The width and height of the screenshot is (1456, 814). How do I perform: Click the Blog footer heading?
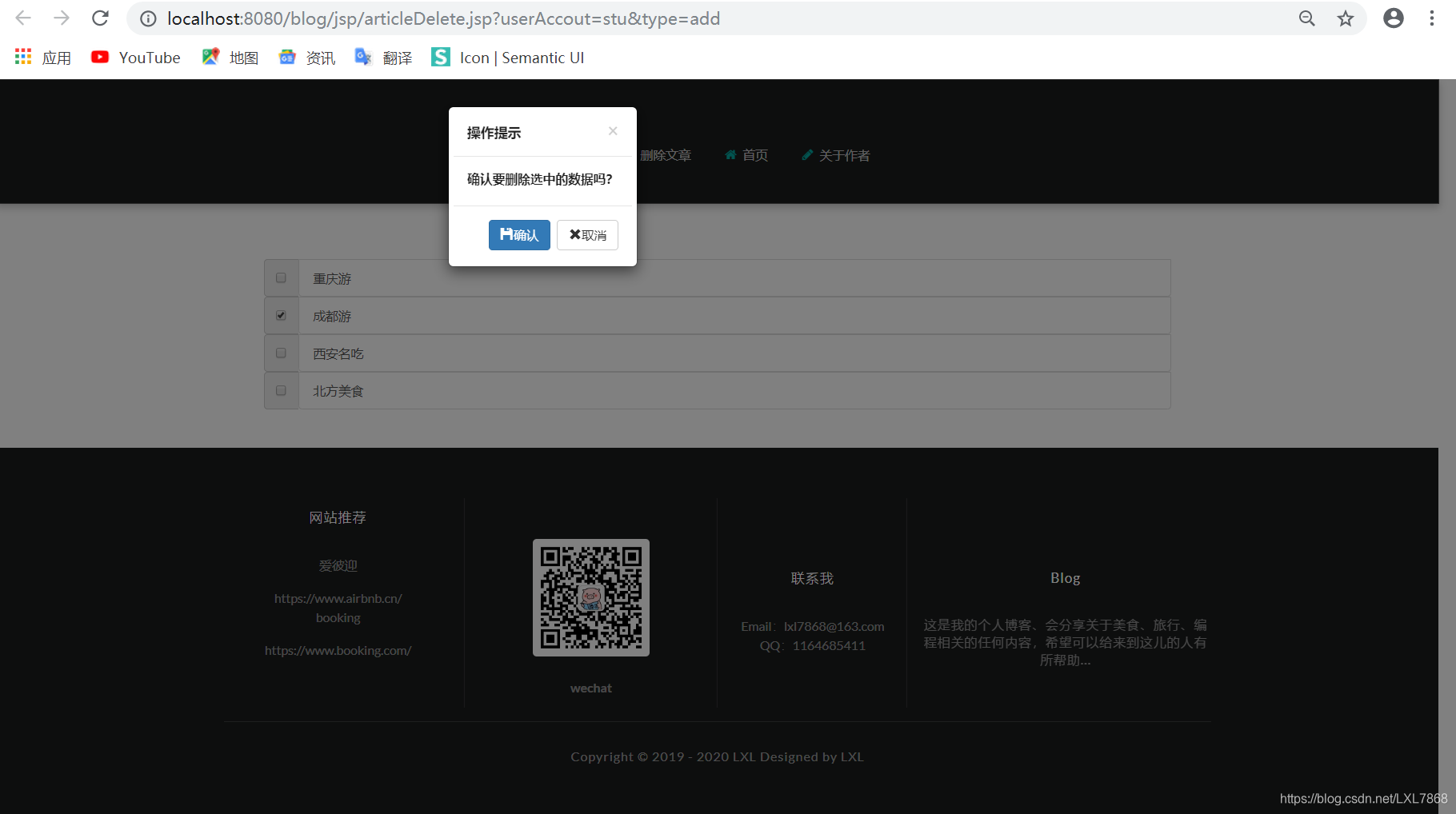coord(1066,578)
